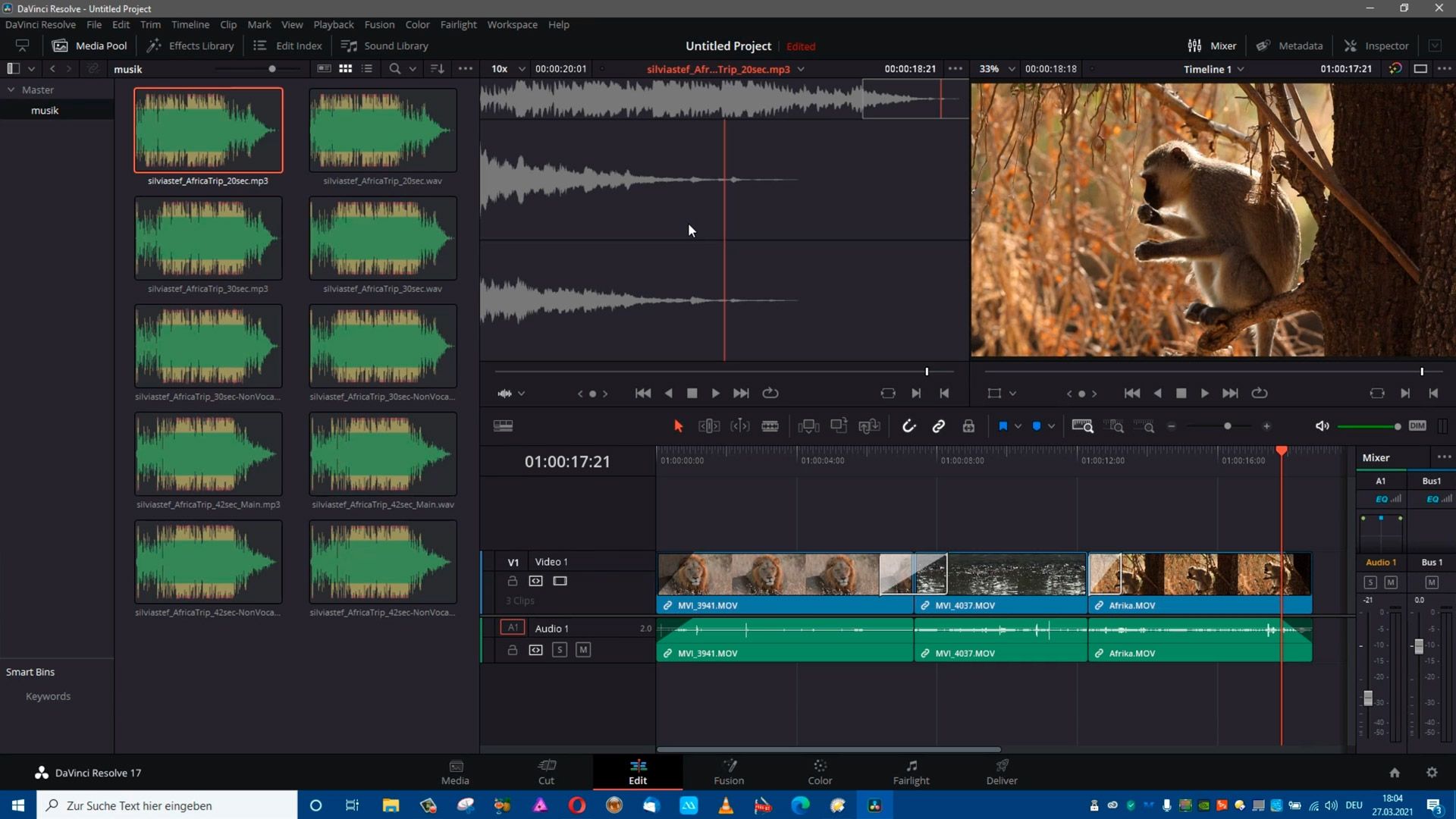Screen dimensions: 1456x819
Task: Select the Afrika.MOV video clip
Action: click(1200, 582)
